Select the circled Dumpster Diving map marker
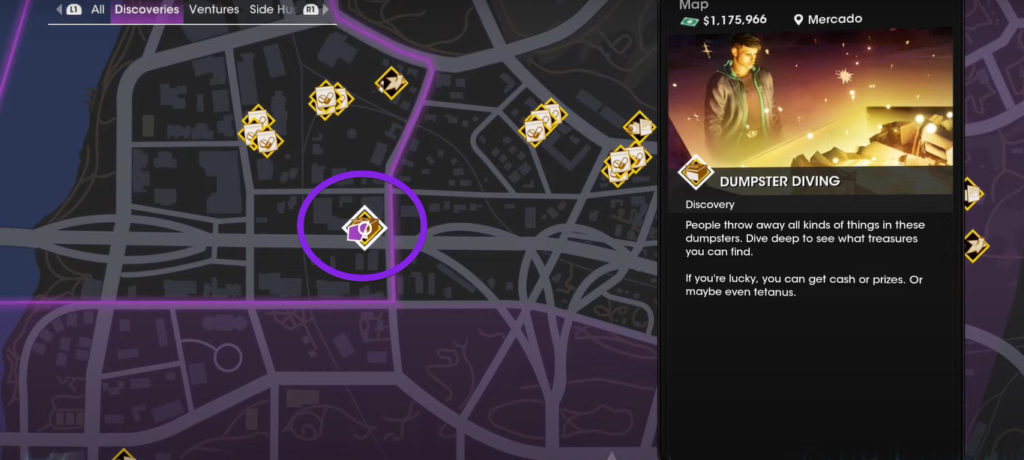1024x460 pixels. [x=365, y=228]
